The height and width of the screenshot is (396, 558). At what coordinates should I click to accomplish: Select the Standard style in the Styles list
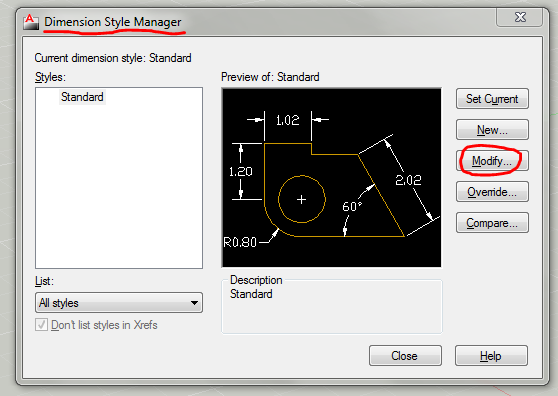82,97
